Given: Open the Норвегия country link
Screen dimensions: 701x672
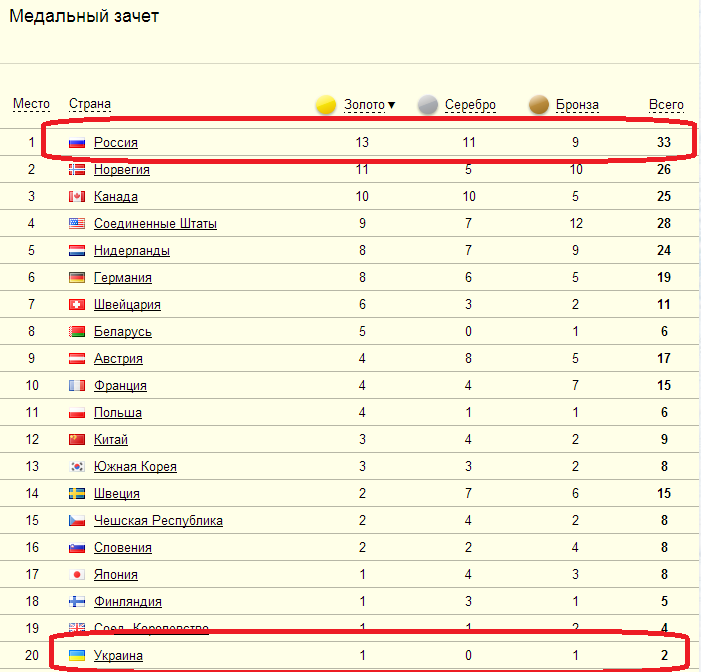Looking at the screenshot, I should [x=121, y=170].
